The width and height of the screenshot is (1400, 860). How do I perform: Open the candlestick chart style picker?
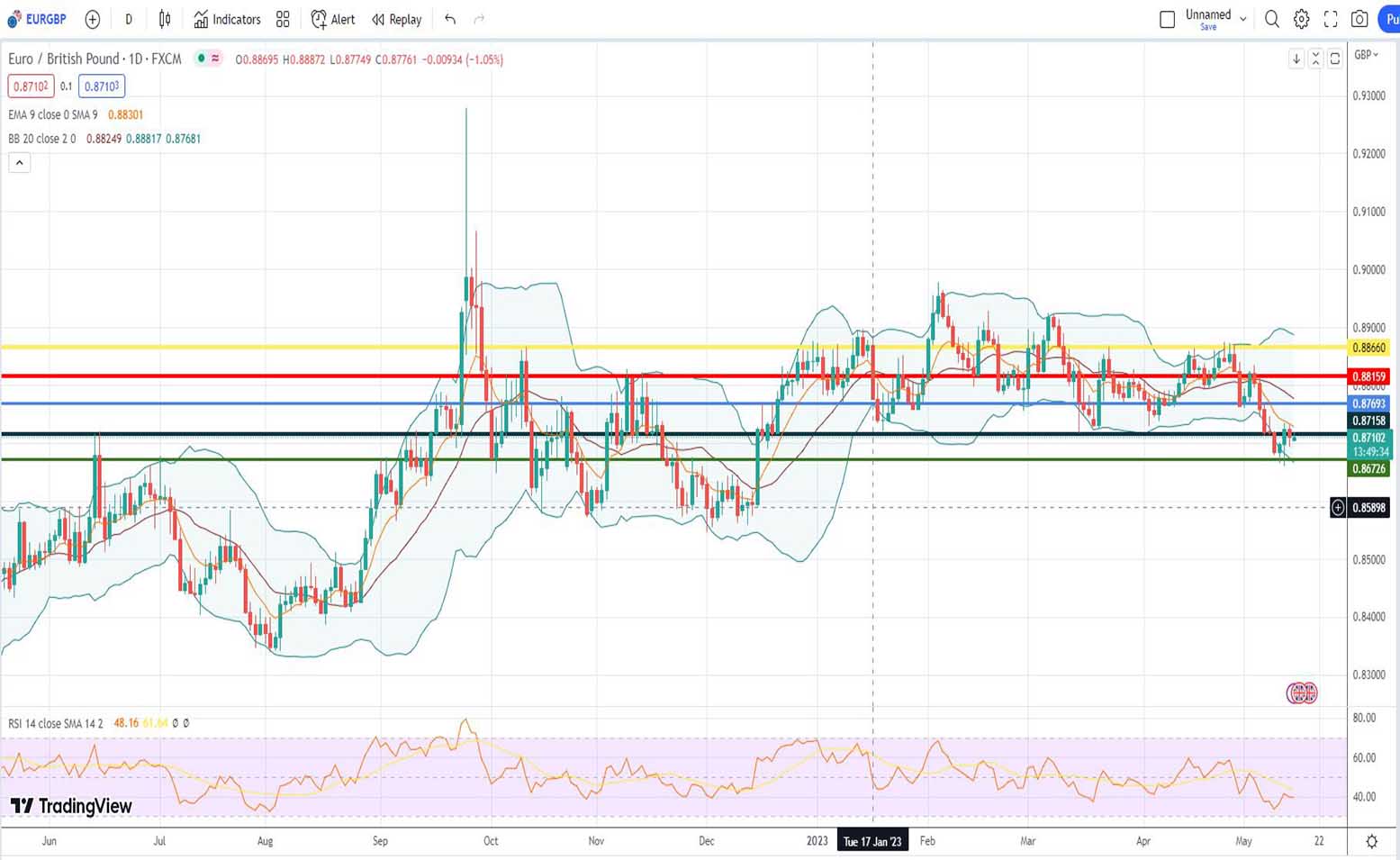[x=165, y=19]
